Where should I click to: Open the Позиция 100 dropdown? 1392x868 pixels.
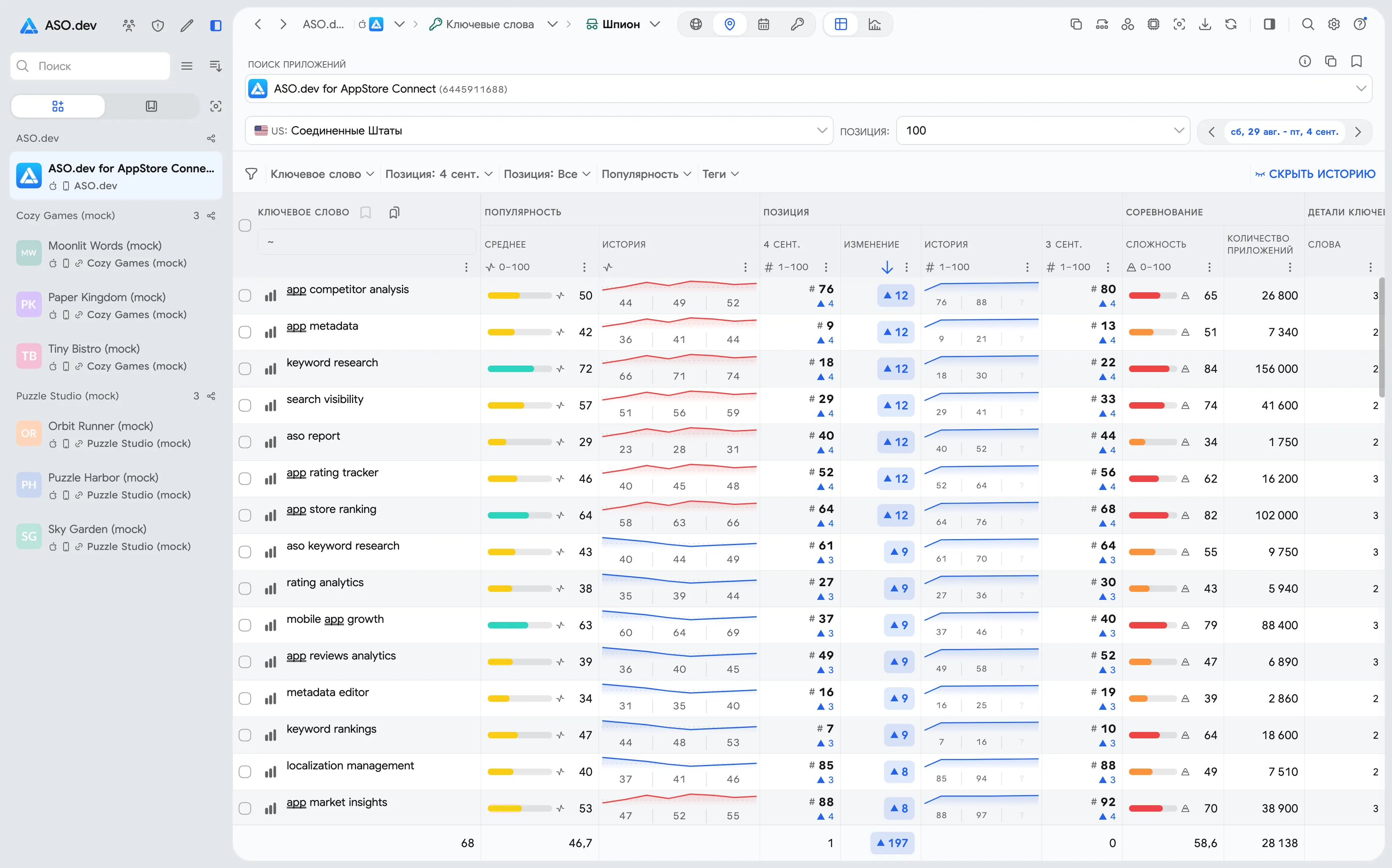click(x=1043, y=131)
